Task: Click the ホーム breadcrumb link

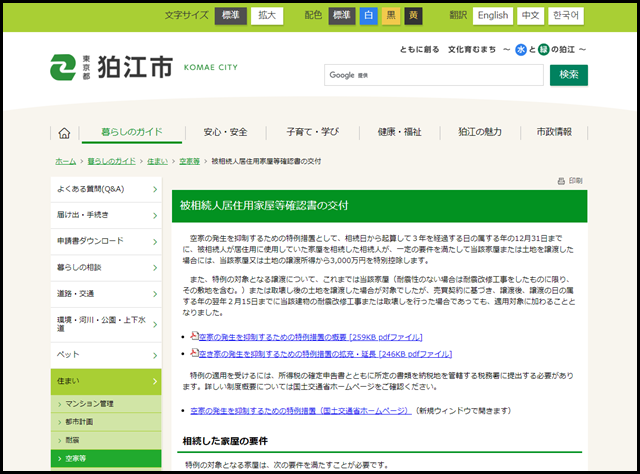Action: click(66, 161)
